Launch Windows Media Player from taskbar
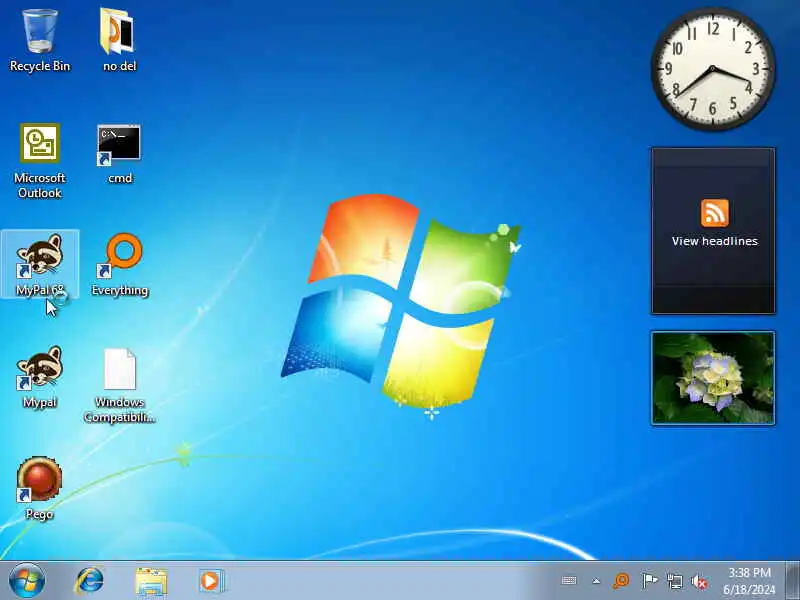800x600 pixels. tap(211, 581)
